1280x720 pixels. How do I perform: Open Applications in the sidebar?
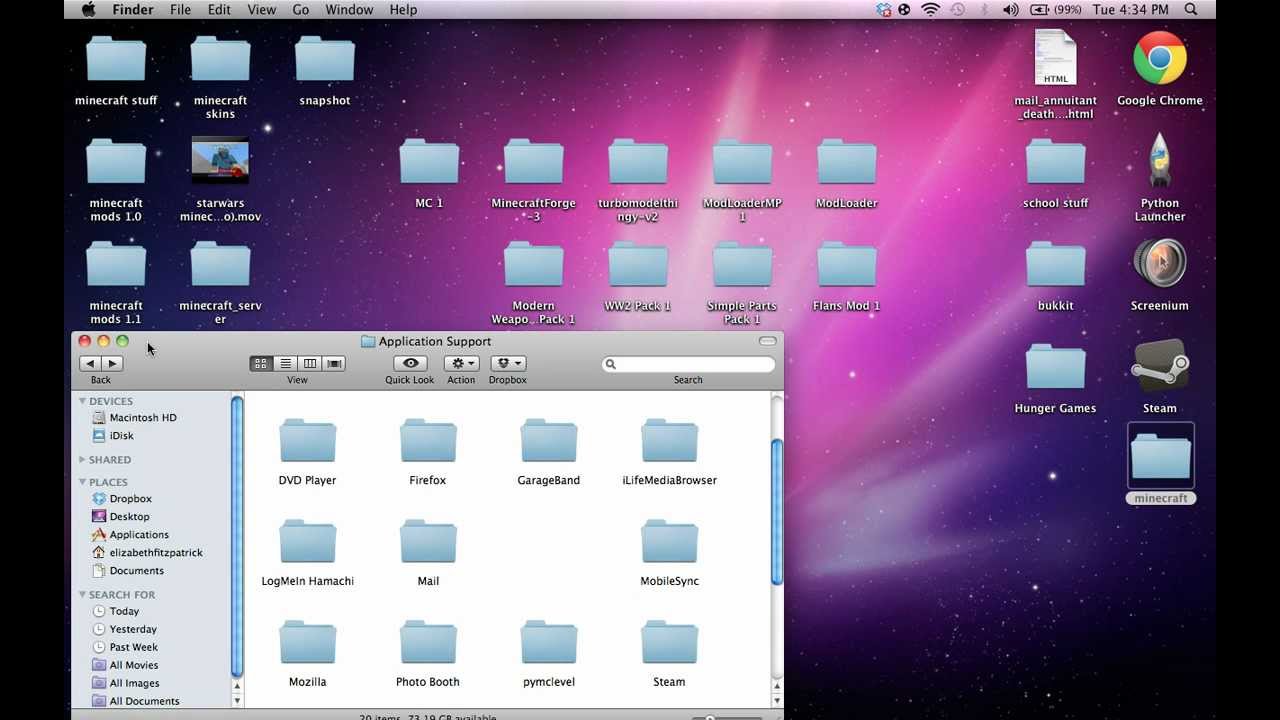pyautogui.click(x=130, y=534)
